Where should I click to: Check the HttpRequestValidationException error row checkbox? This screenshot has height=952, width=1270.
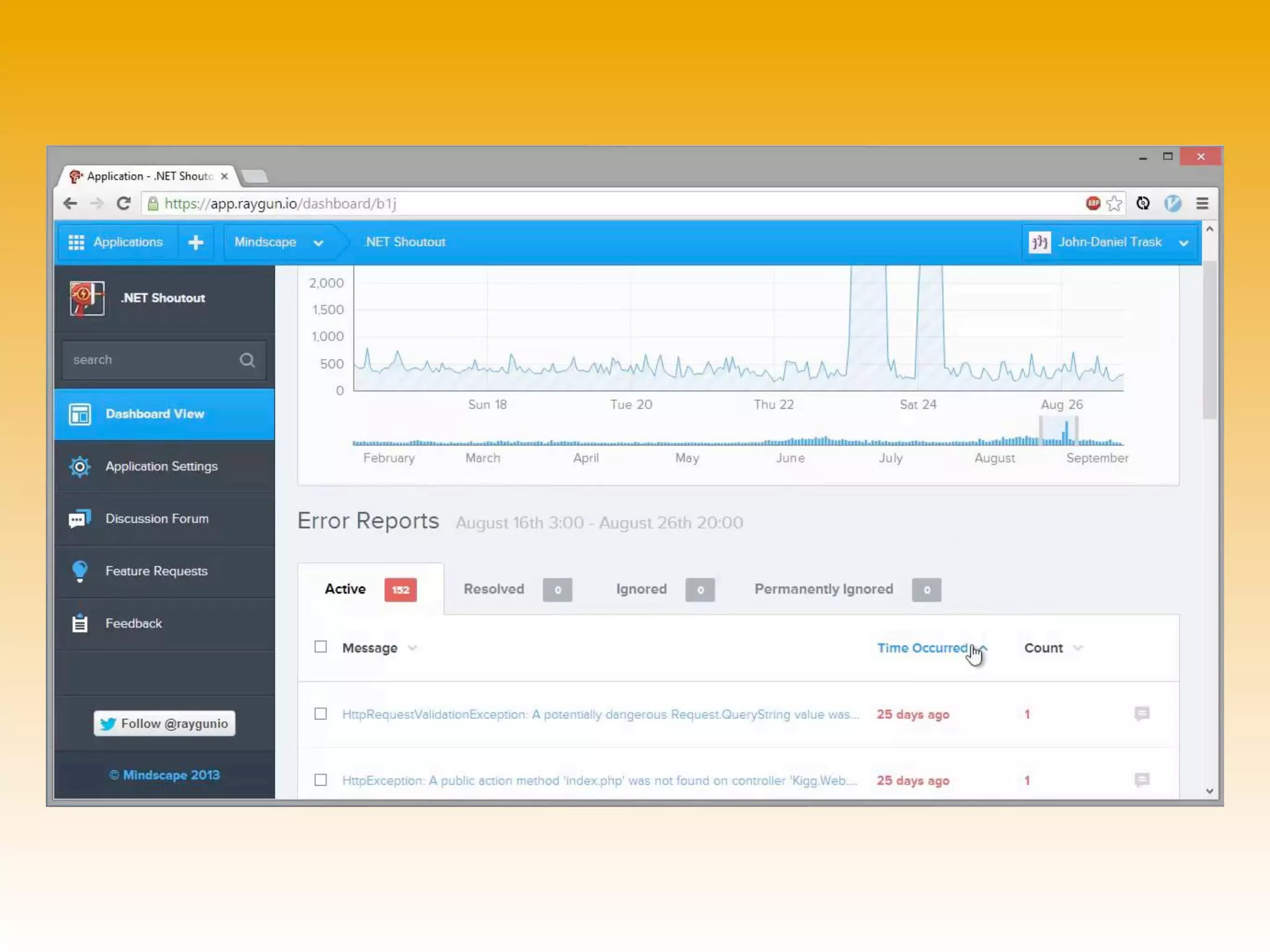pos(321,714)
